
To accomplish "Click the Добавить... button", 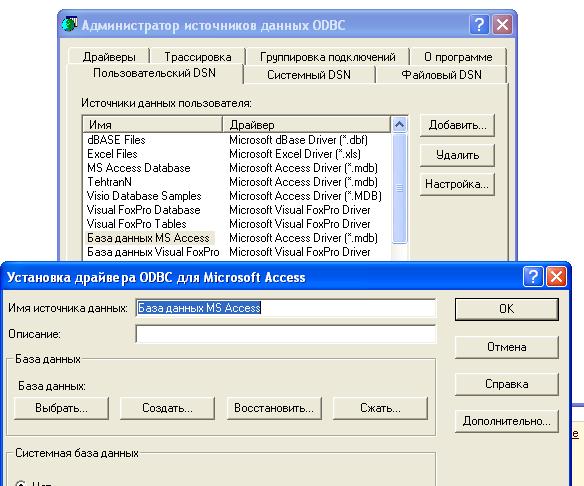I will point(457,125).
